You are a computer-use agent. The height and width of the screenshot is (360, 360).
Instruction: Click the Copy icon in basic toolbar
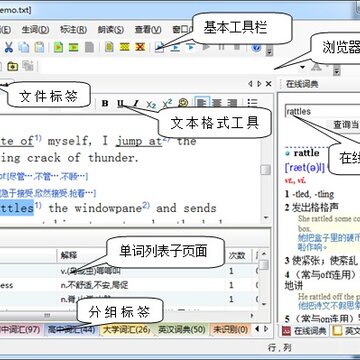(24, 47)
